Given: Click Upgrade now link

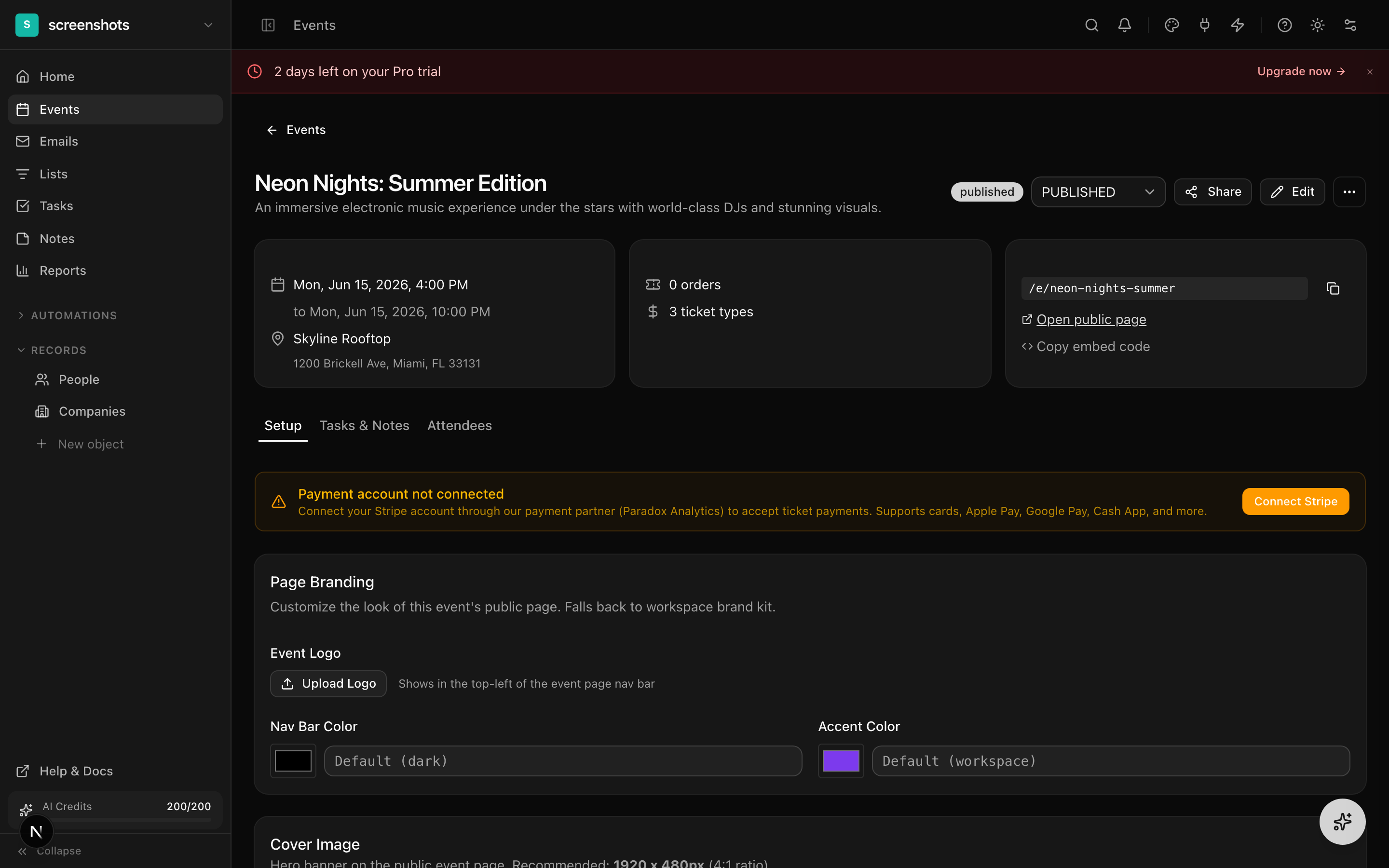Looking at the screenshot, I should [x=1301, y=71].
